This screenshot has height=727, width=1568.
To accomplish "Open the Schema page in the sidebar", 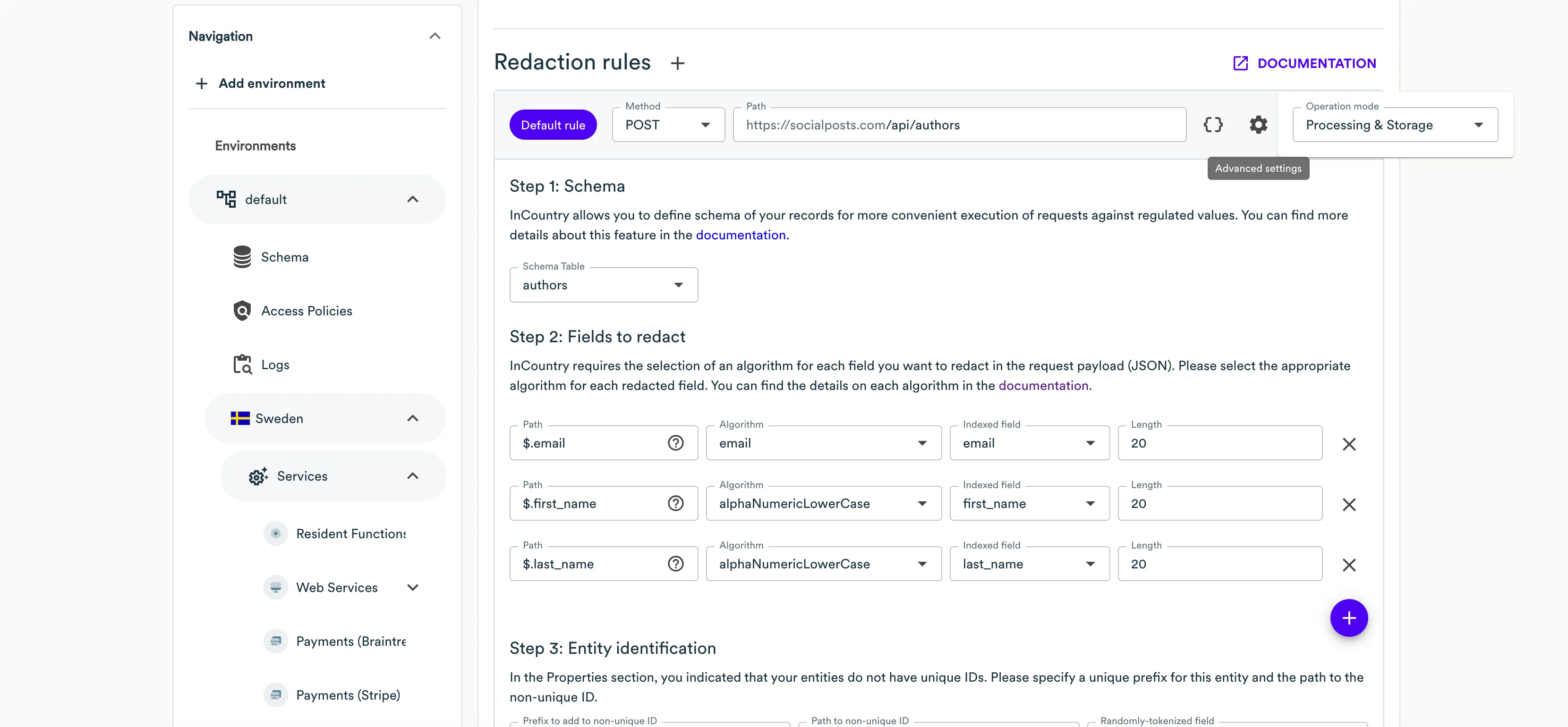I will pyautogui.click(x=284, y=257).
